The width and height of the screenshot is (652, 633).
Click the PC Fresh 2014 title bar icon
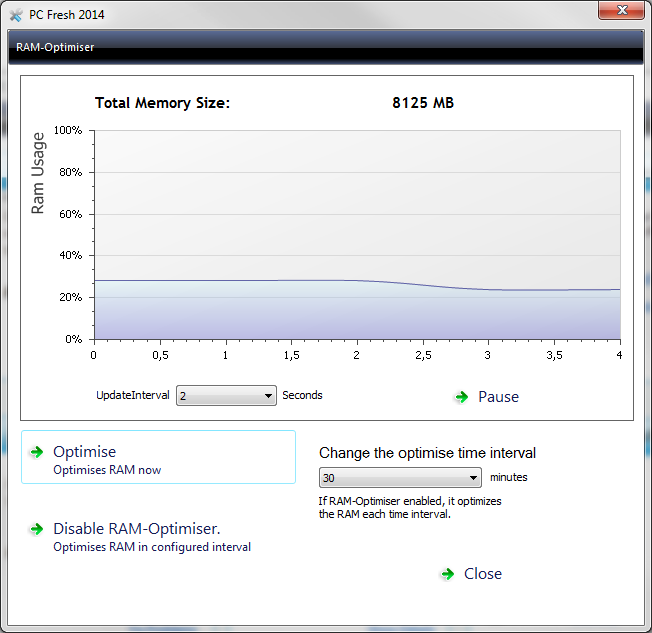[16, 15]
